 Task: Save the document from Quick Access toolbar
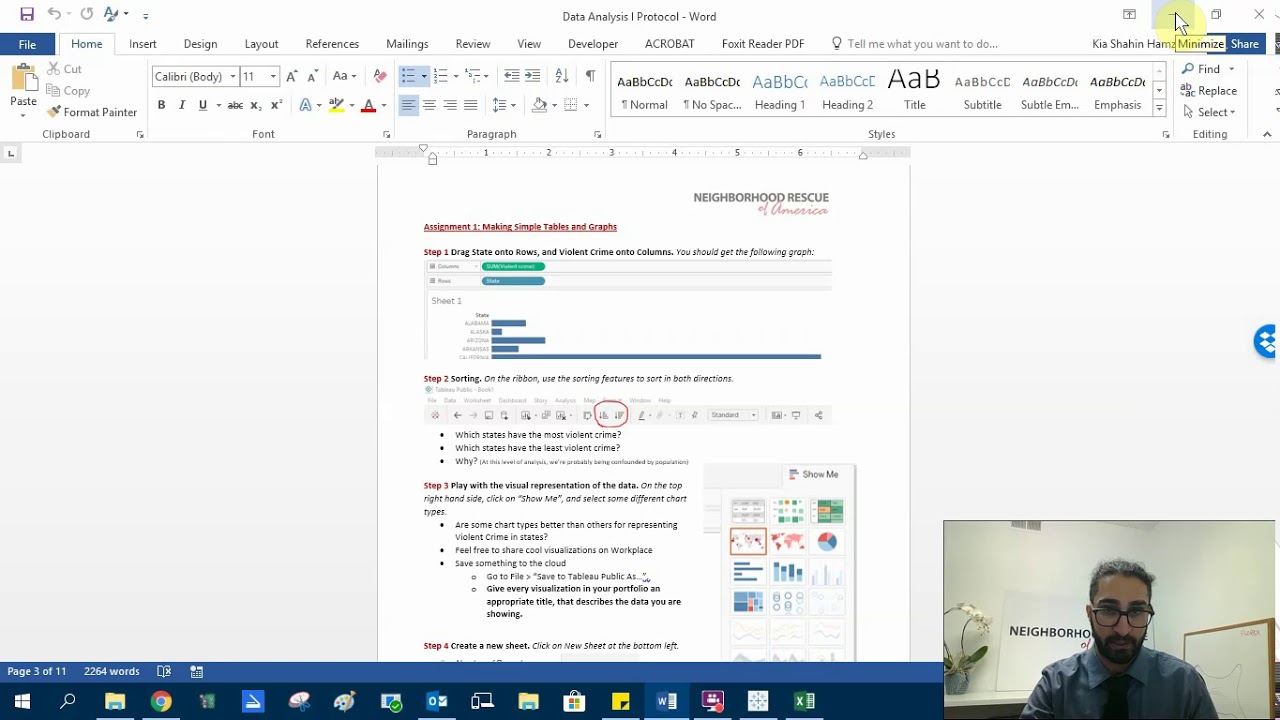tap(27, 15)
